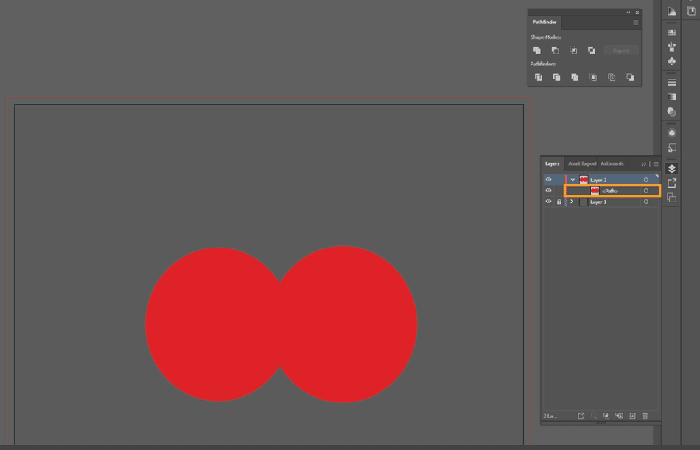Select the locked layer row by name

click(x=598, y=202)
